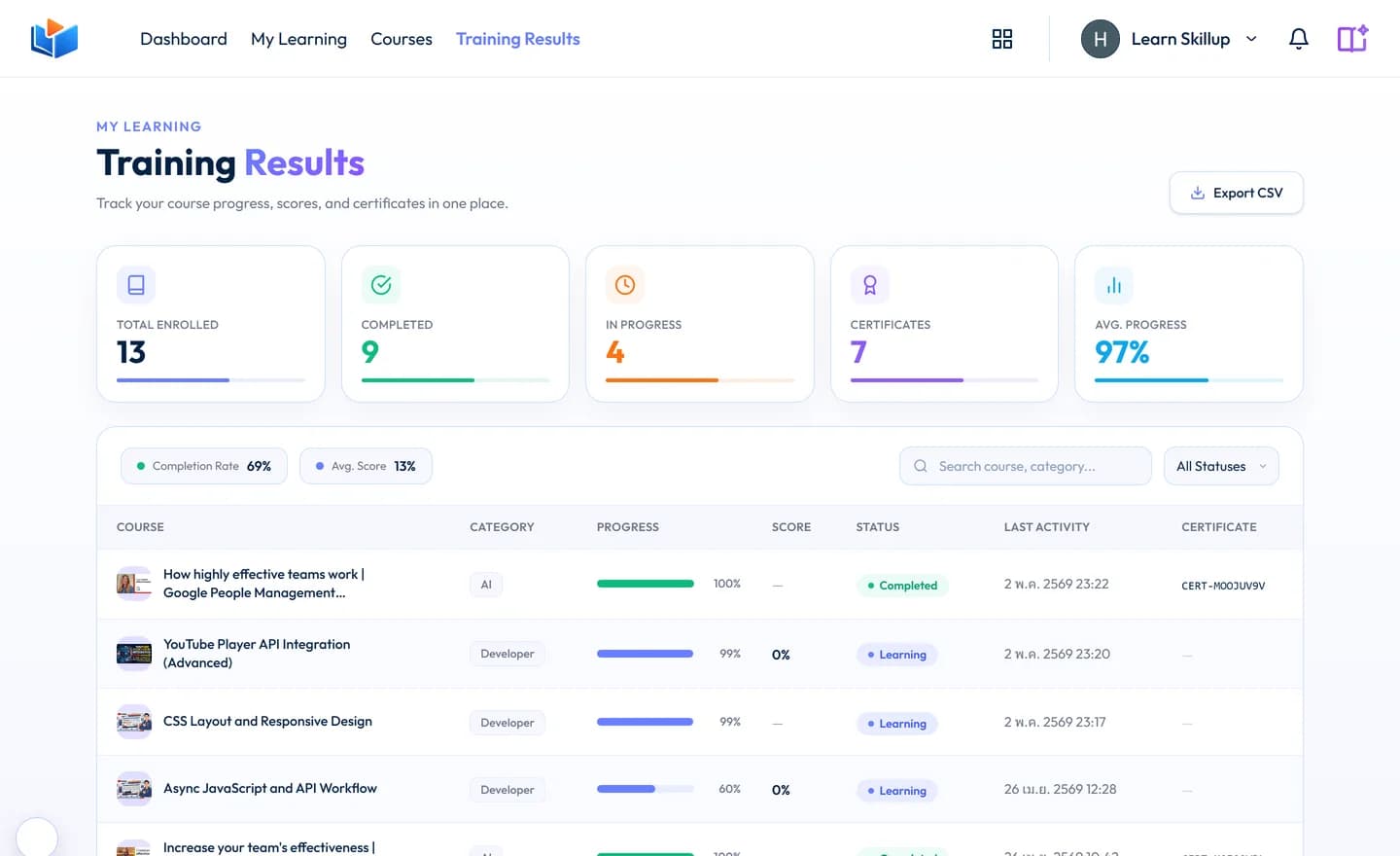
Task: Click the AI category tag in first row
Action: 486,585
